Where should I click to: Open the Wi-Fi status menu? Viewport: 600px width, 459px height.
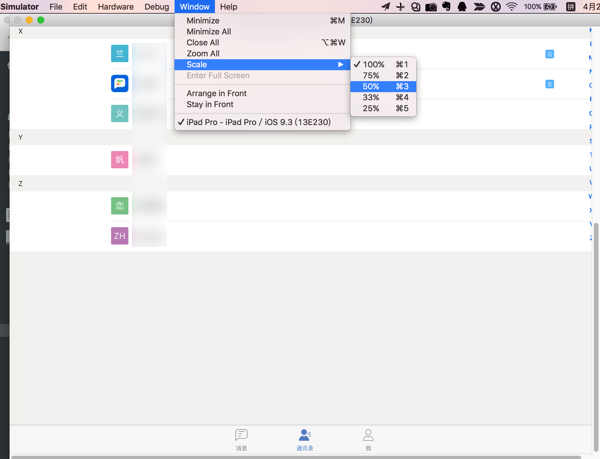(x=511, y=7)
